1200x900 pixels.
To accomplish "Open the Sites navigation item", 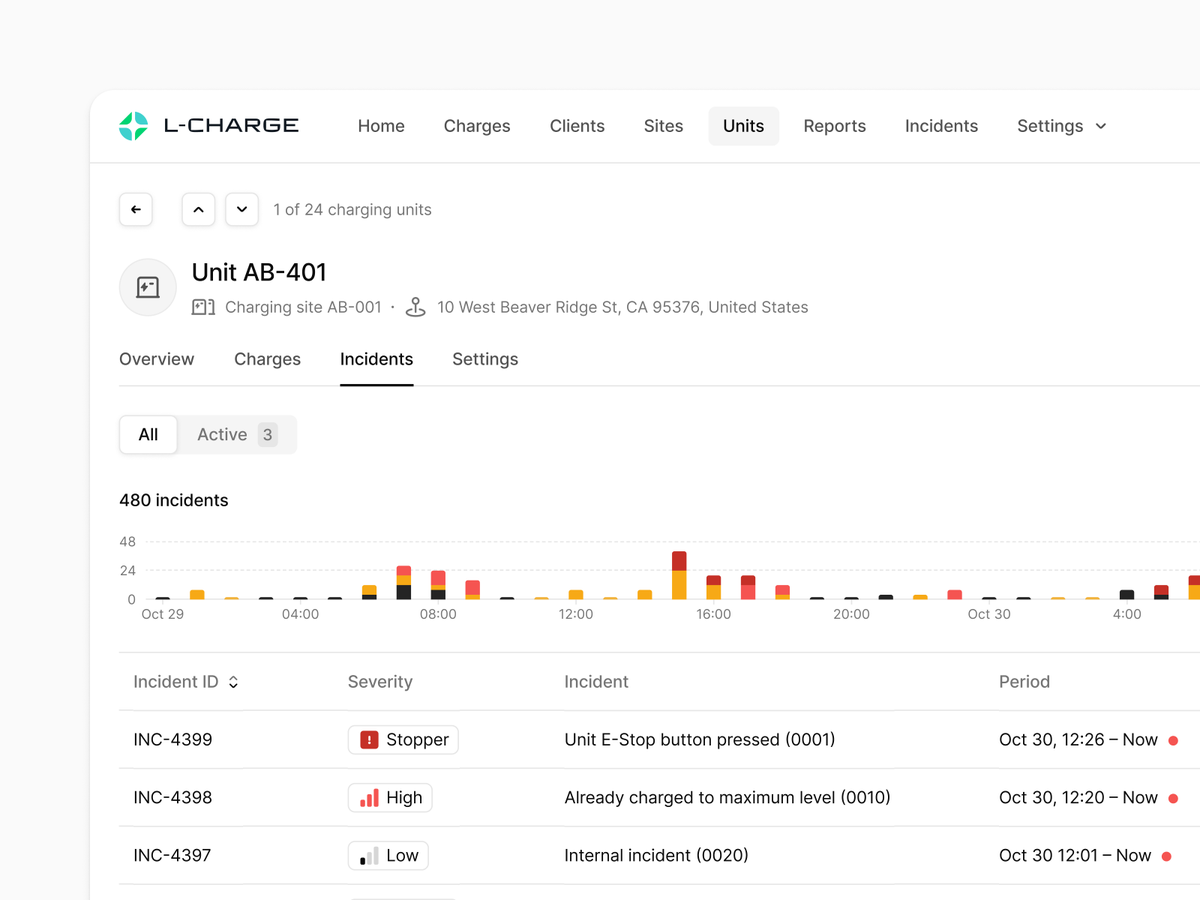I will [x=663, y=126].
